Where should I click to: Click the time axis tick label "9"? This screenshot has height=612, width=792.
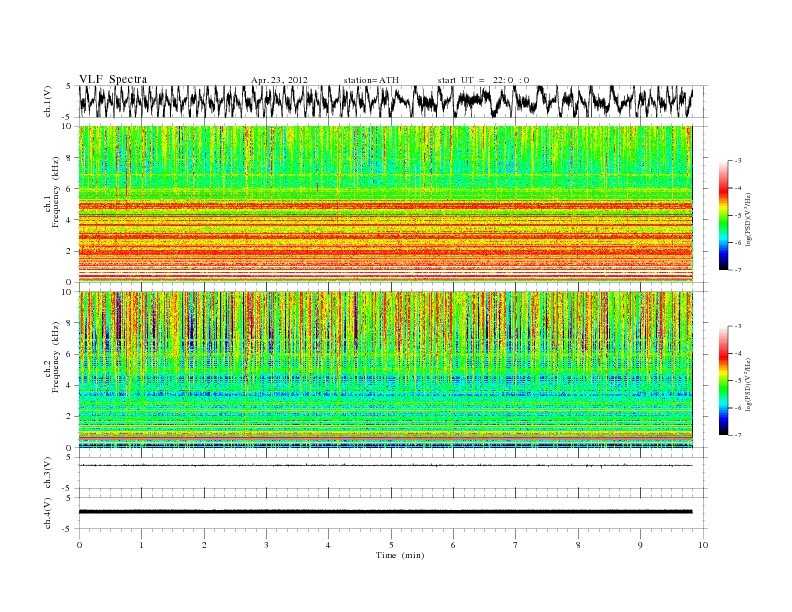(640, 545)
